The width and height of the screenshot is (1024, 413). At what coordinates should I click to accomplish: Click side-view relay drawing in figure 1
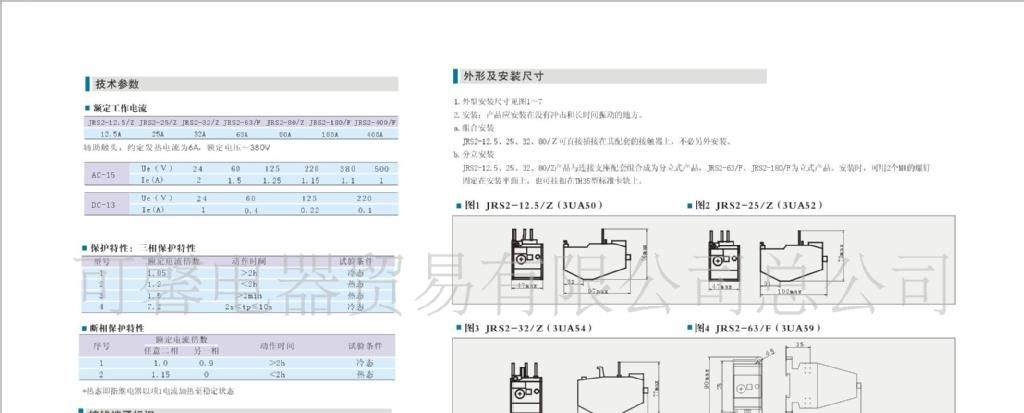tap(593, 259)
